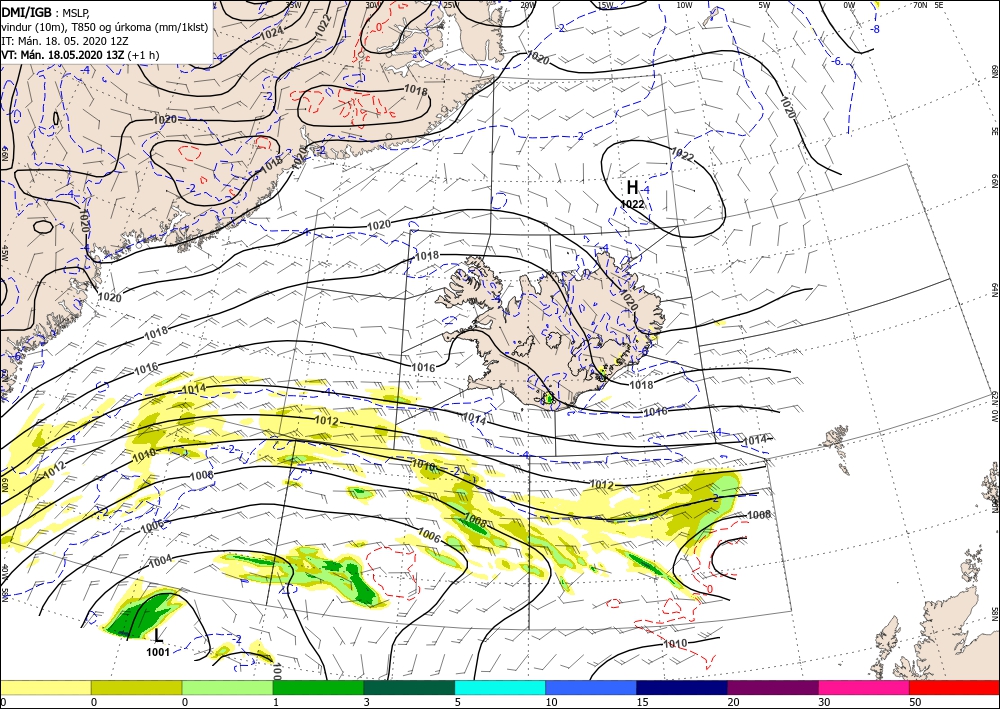1000x709 pixels.
Task: Click the 10W longitude label
Action: pos(684,5)
